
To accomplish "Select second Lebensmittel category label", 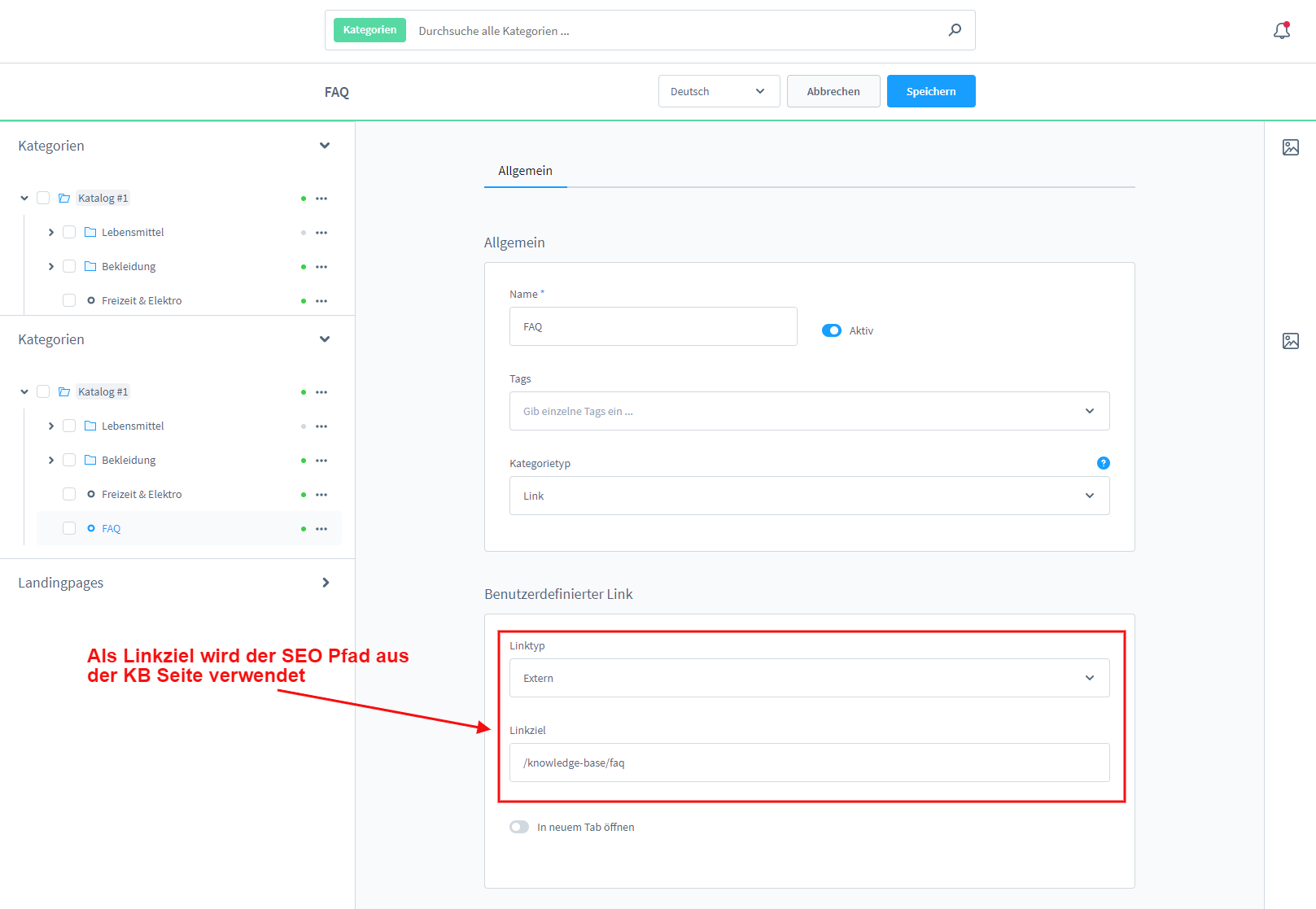I will click(x=133, y=426).
